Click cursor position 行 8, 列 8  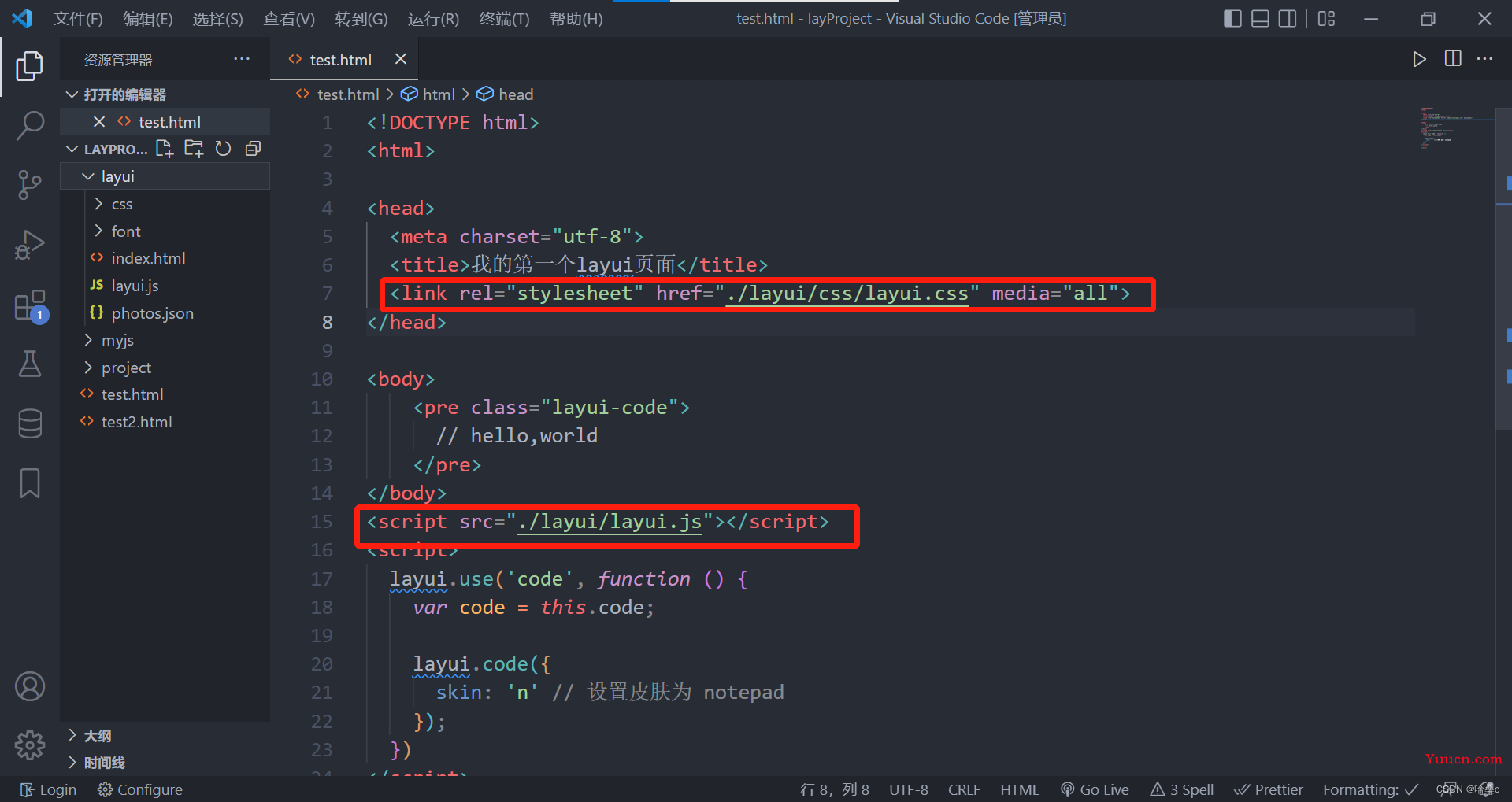pyautogui.click(x=835, y=789)
